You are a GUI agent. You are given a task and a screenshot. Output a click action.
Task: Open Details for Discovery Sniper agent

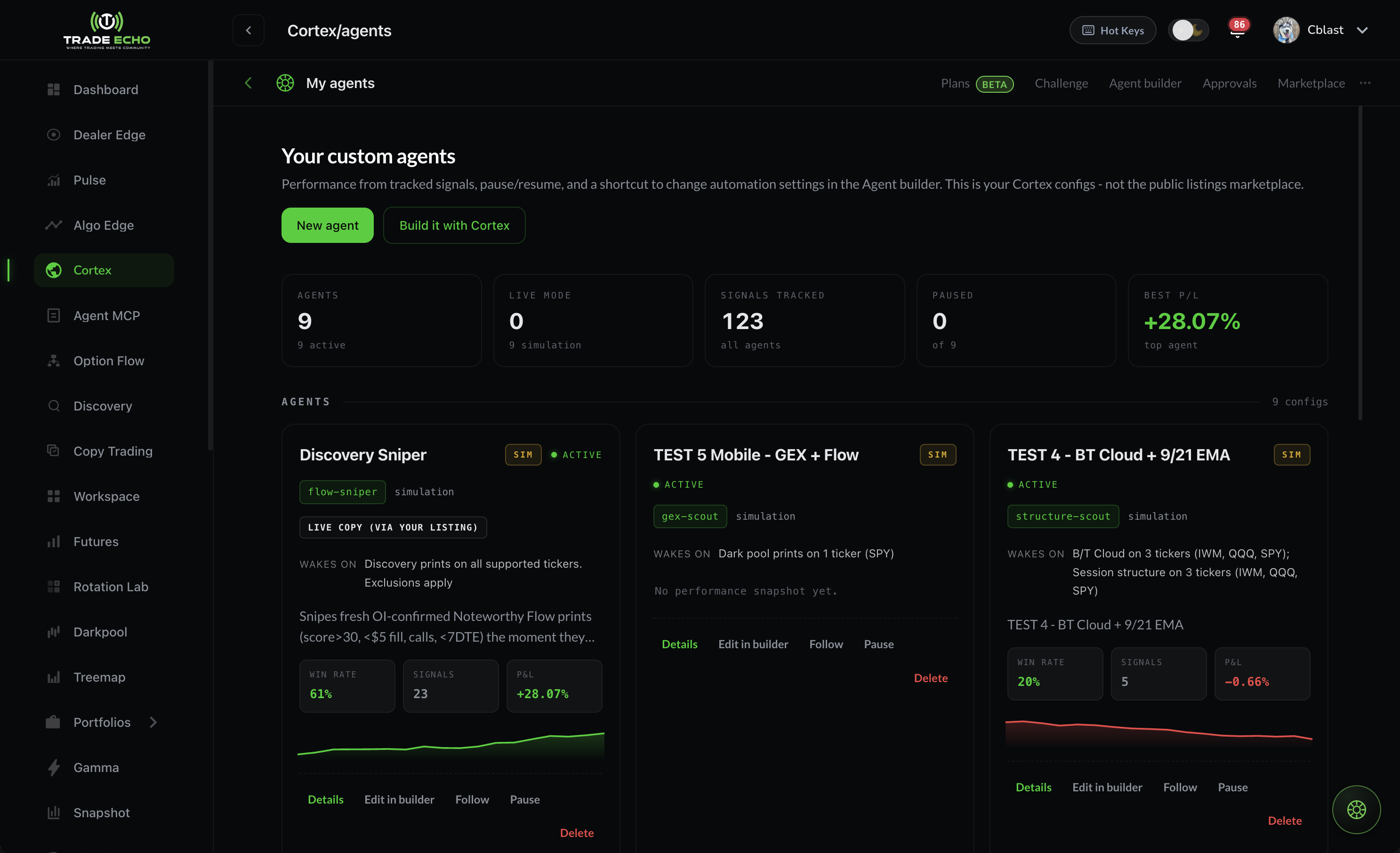[326, 800]
